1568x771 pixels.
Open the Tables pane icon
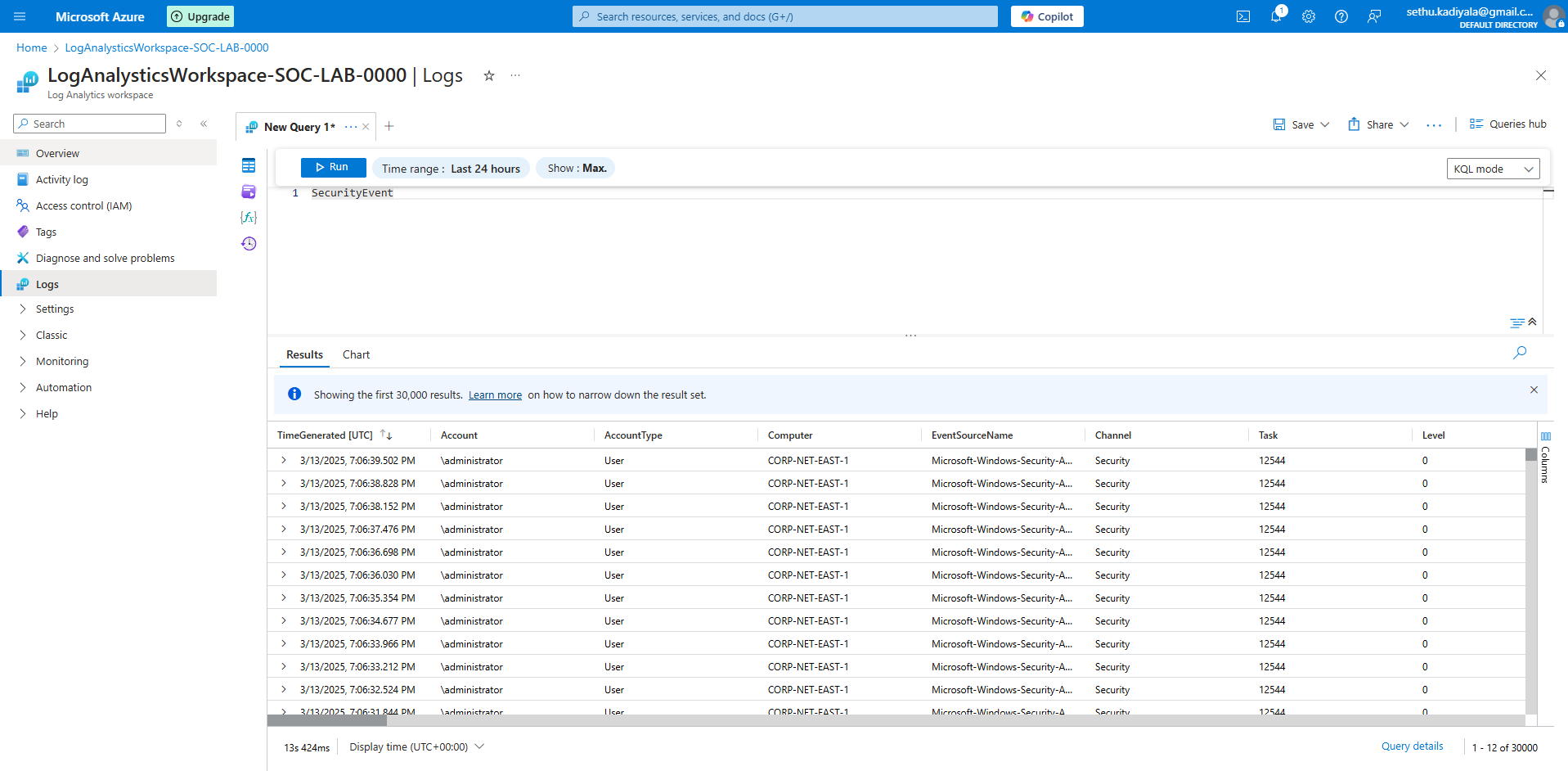click(x=249, y=165)
